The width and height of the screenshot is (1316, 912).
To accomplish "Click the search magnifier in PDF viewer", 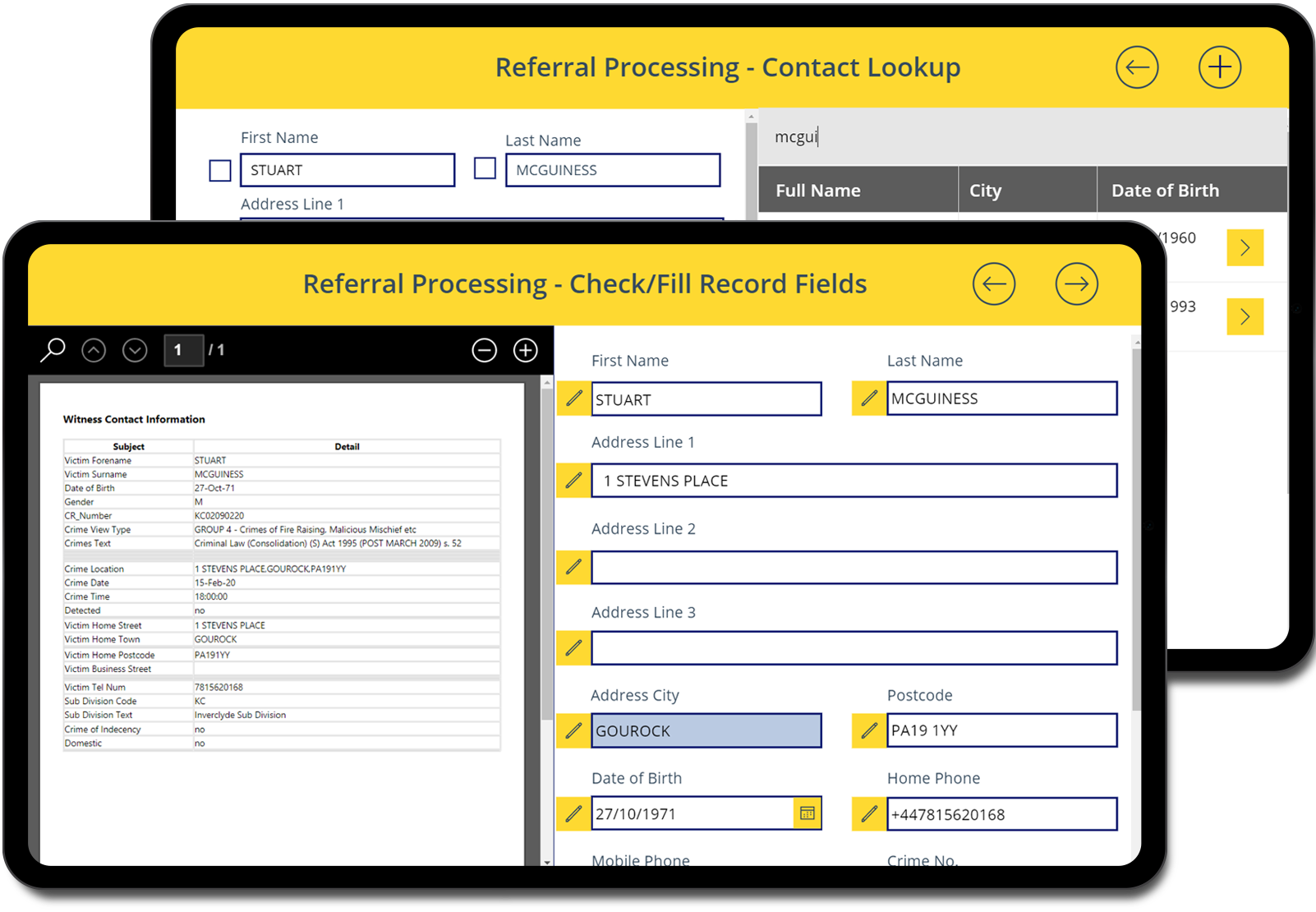I will pos(53,350).
